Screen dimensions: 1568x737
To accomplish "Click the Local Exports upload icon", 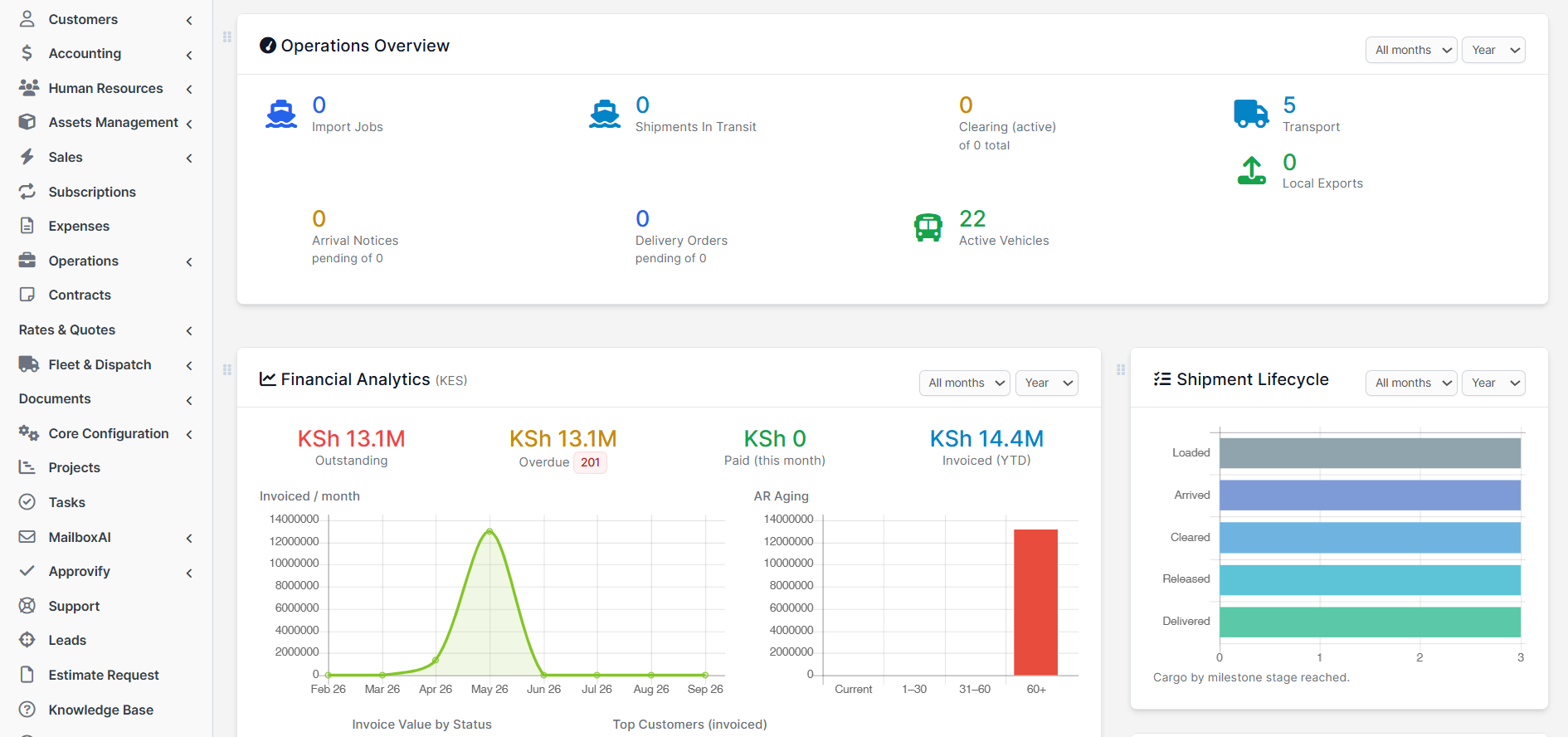I will click(x=1252, y=170).
